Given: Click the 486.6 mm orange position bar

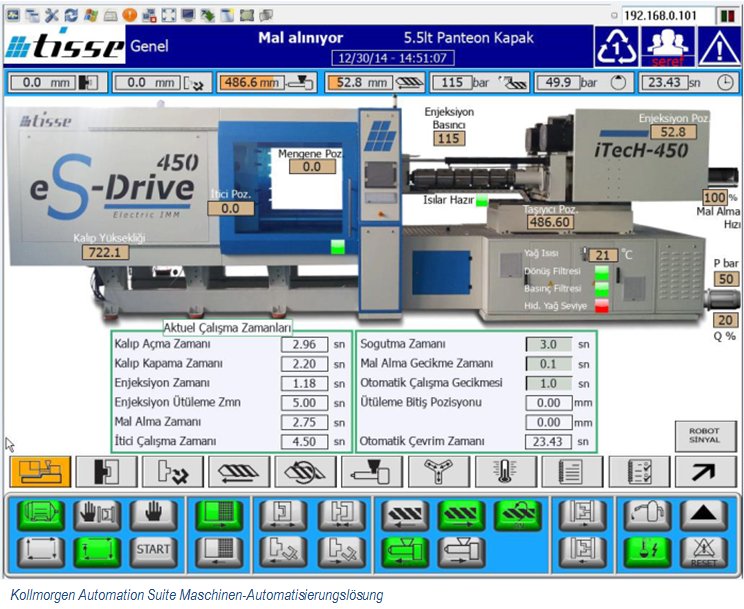Looking at the screenshot, I should coord(251,83).
